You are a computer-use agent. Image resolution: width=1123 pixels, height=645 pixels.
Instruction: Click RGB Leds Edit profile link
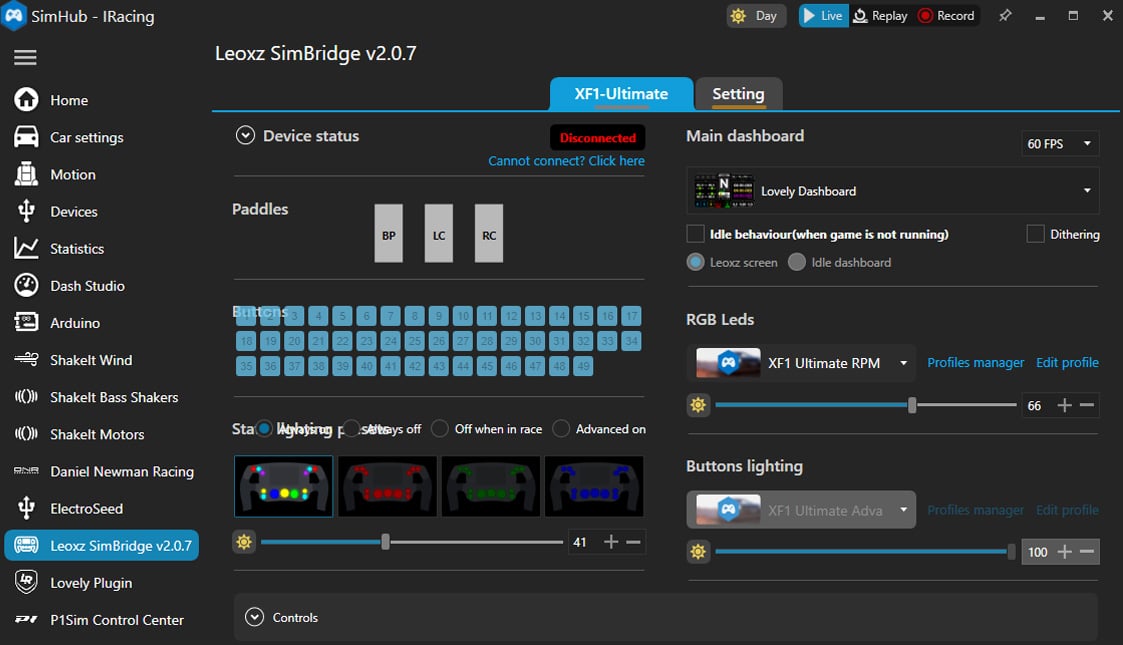1067,363
